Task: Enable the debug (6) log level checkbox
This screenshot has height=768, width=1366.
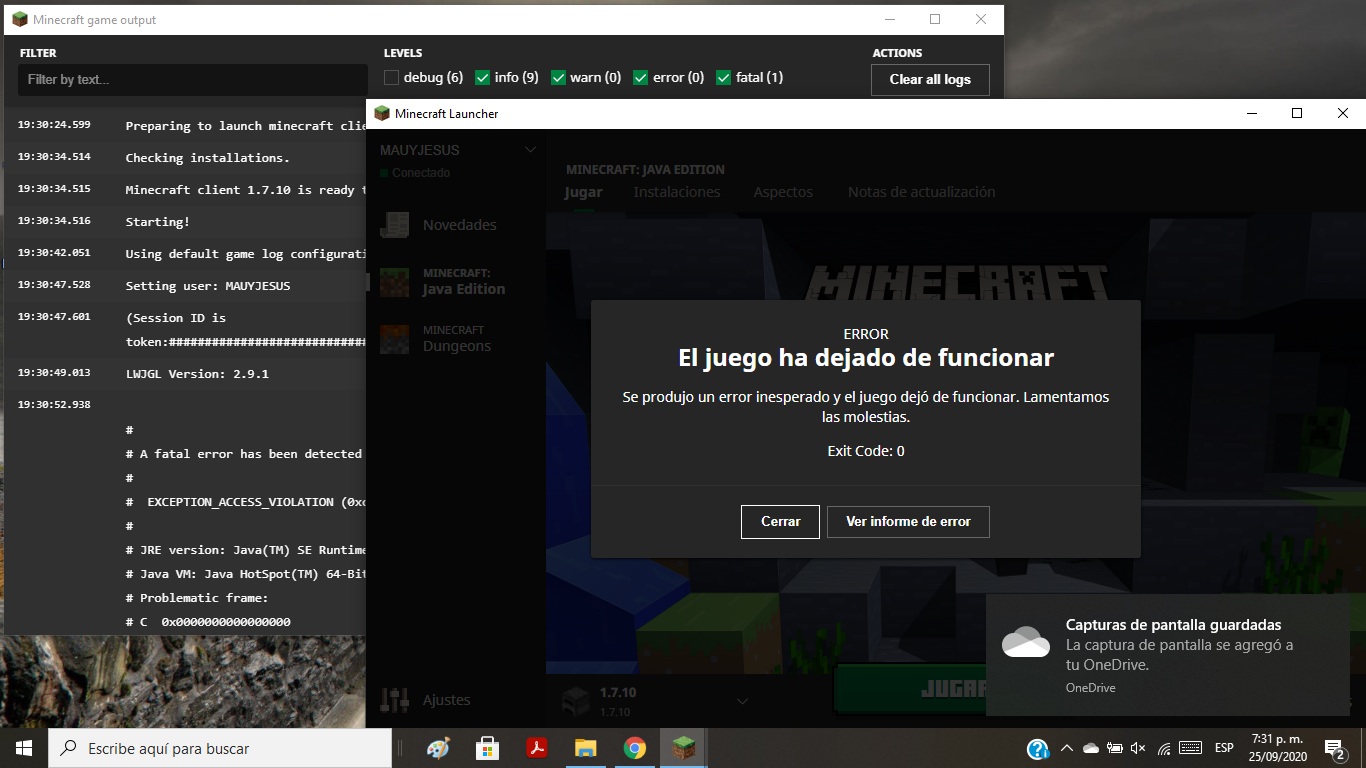Action: (x=392, y=77)
